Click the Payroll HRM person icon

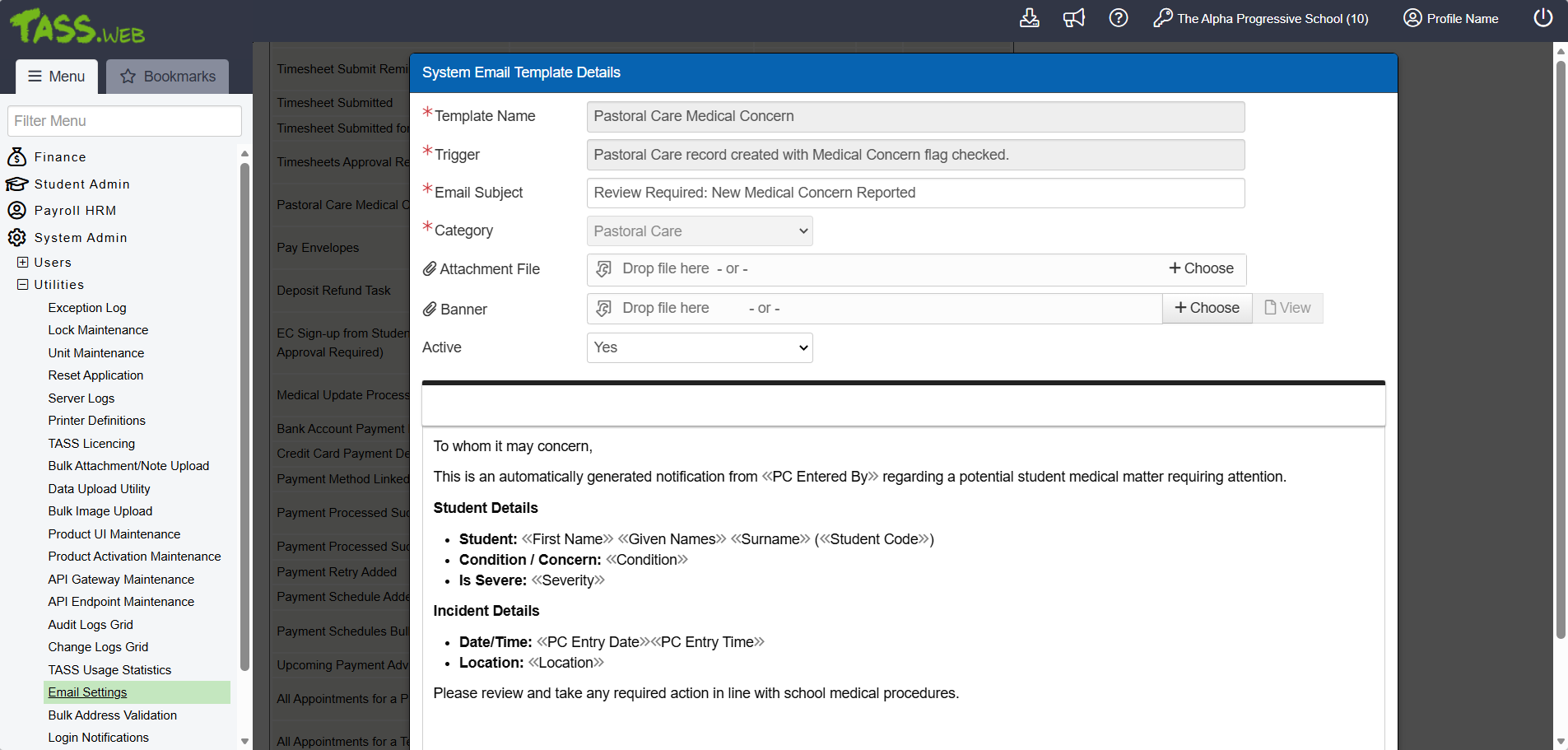coord(16,210)
